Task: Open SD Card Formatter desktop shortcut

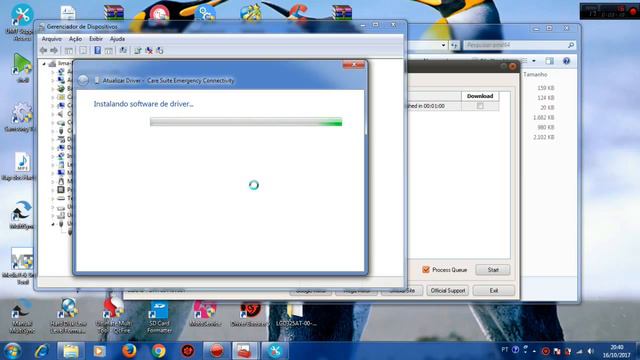Action: tap(159, 318)
